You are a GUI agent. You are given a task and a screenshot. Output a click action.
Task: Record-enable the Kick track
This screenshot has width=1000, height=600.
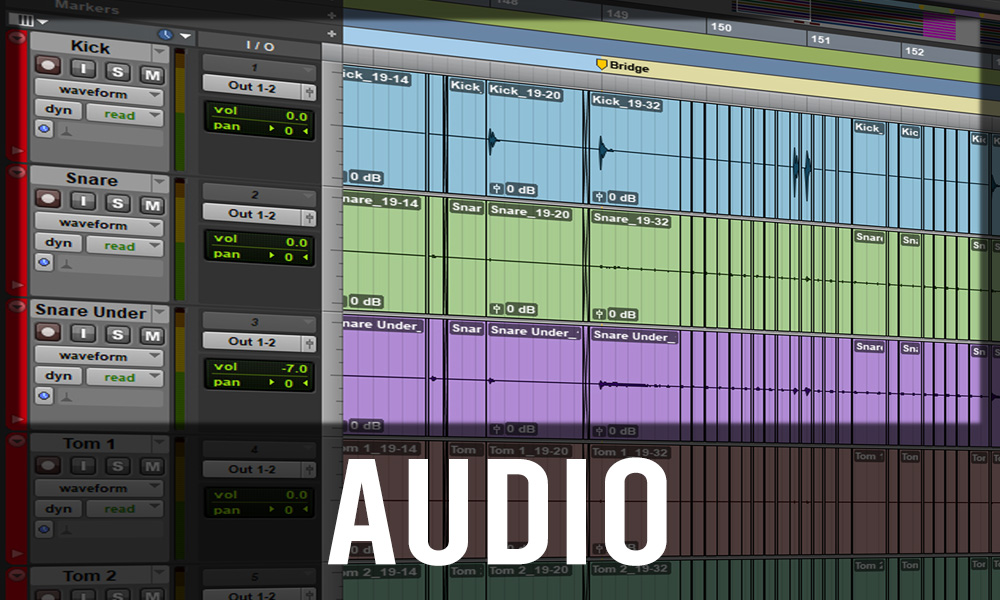(48, 72)
